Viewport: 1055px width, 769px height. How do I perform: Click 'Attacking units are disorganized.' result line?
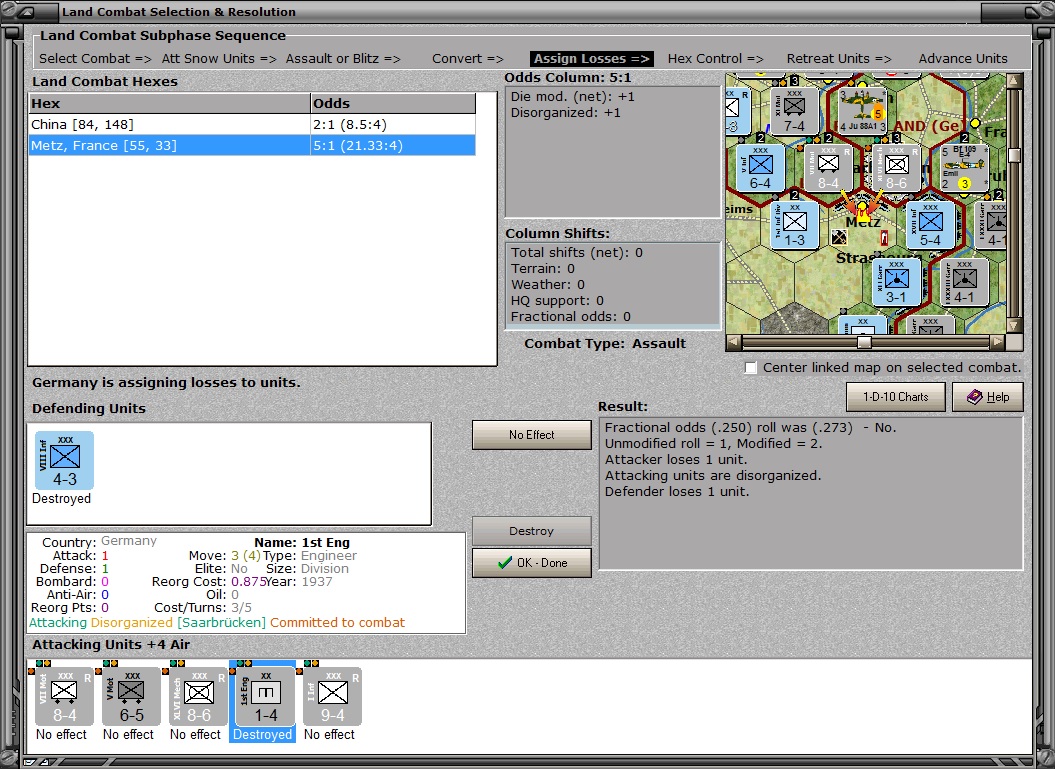[x=713, y=475]
